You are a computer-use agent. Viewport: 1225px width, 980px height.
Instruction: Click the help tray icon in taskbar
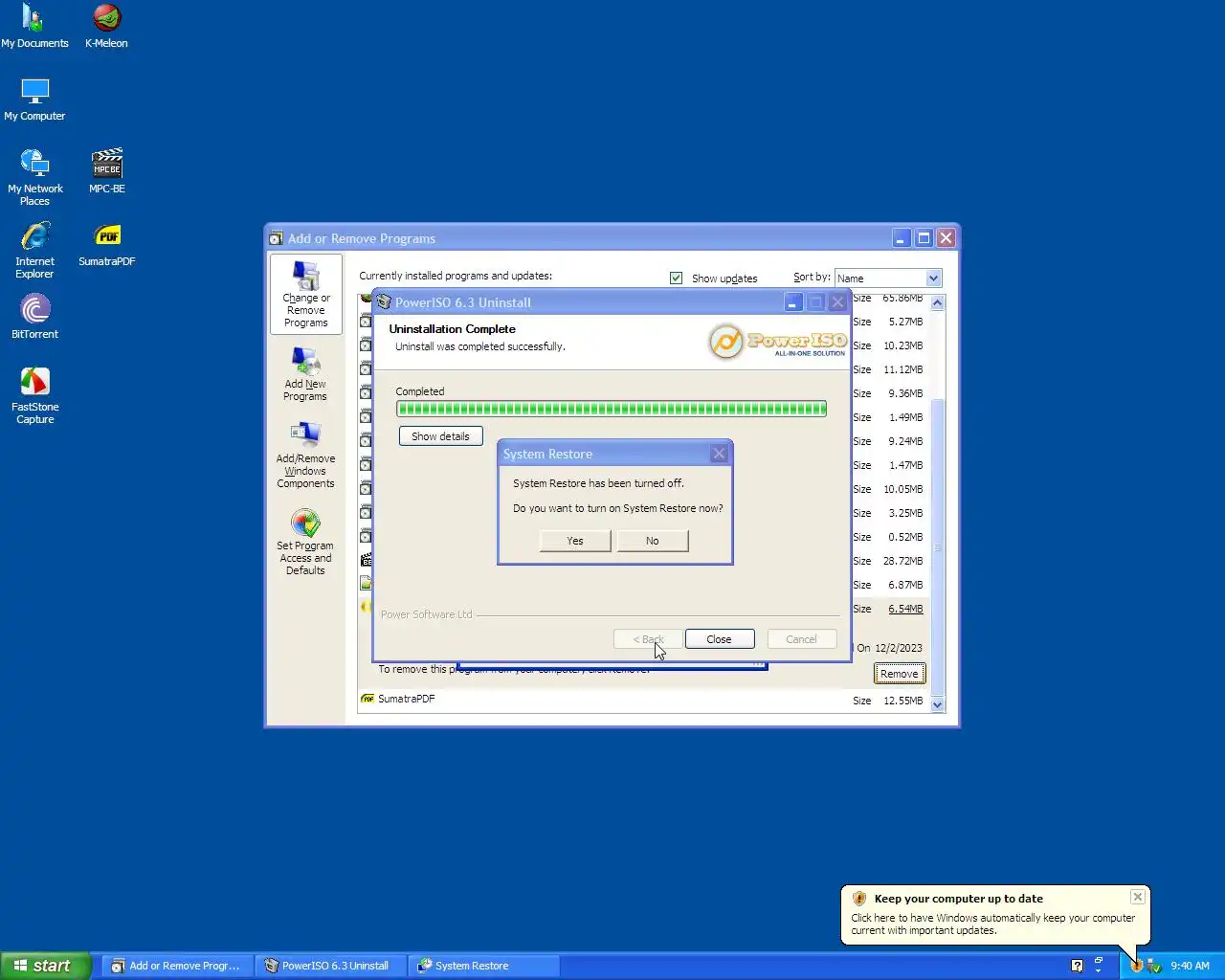pyautogui.click(x=1077, y=966)
